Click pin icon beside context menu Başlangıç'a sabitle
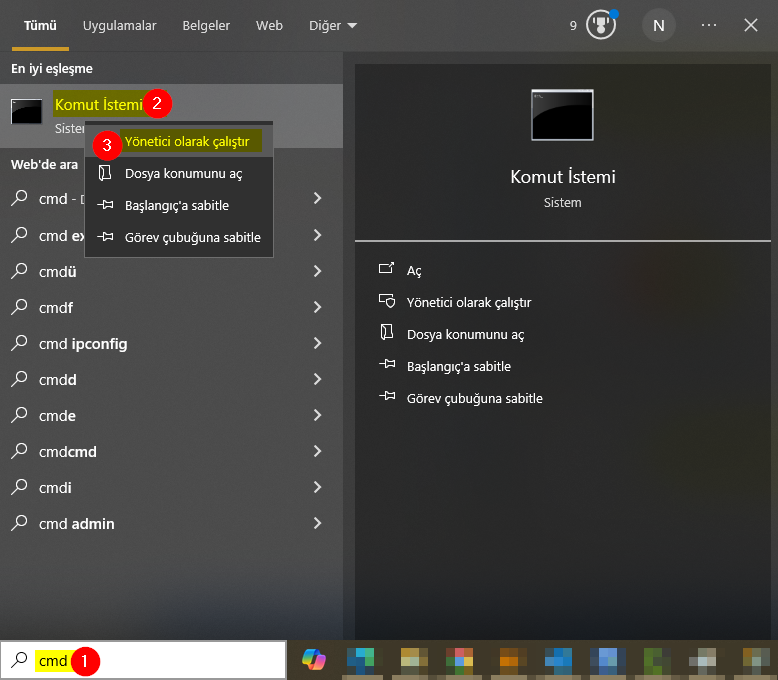 pyautogui.click(x=105, y=204)
